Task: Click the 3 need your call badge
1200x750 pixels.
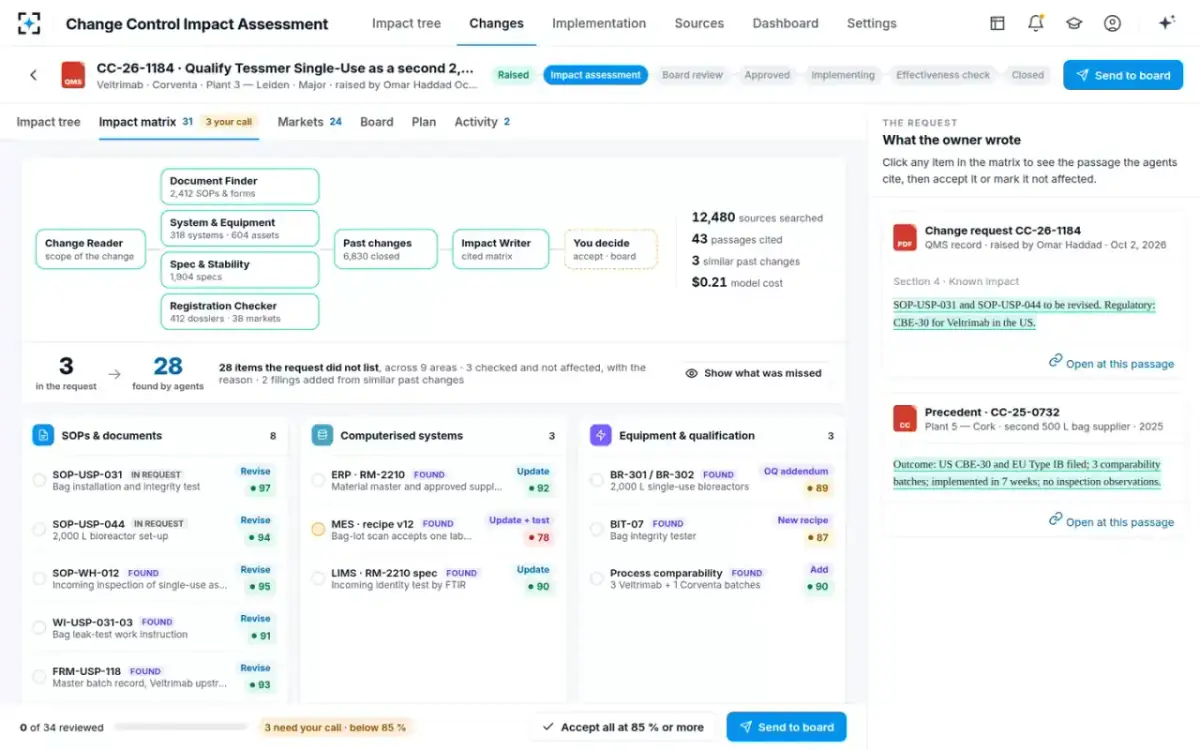Action: pyautogui.click(x=335, y=727)
